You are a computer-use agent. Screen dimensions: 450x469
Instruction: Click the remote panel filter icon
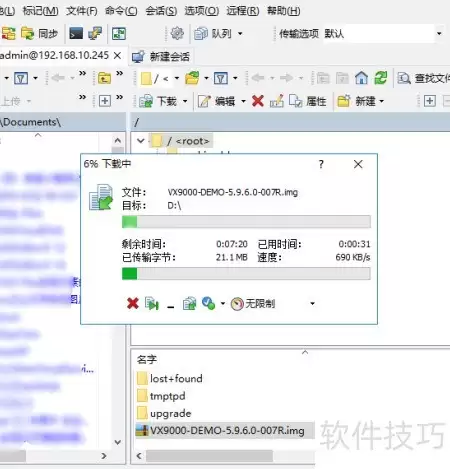point(221,78)
